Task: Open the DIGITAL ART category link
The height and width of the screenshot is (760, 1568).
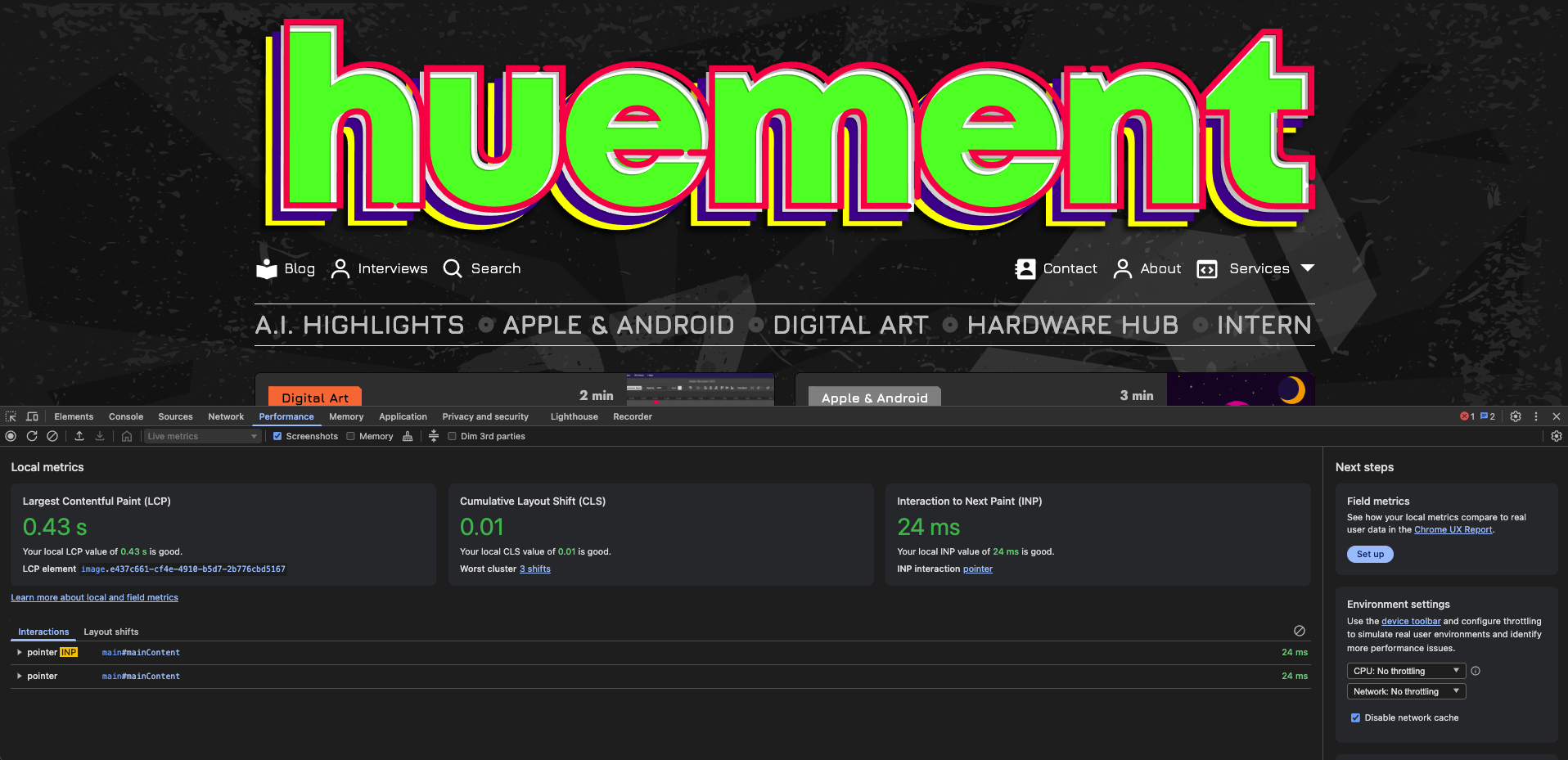Action: 850,326
